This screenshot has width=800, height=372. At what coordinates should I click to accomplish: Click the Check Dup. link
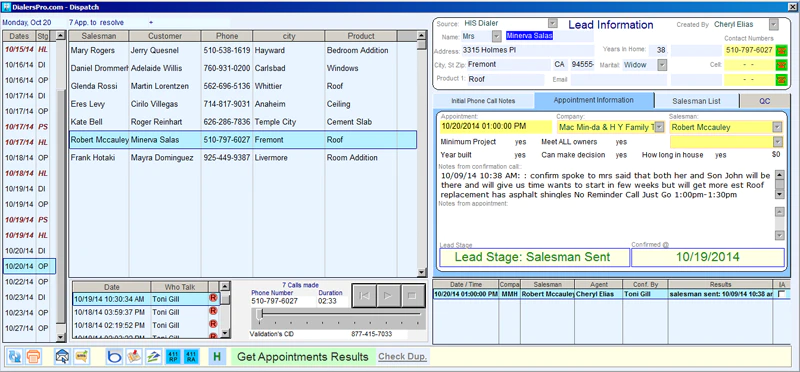[x=403, y=357]
